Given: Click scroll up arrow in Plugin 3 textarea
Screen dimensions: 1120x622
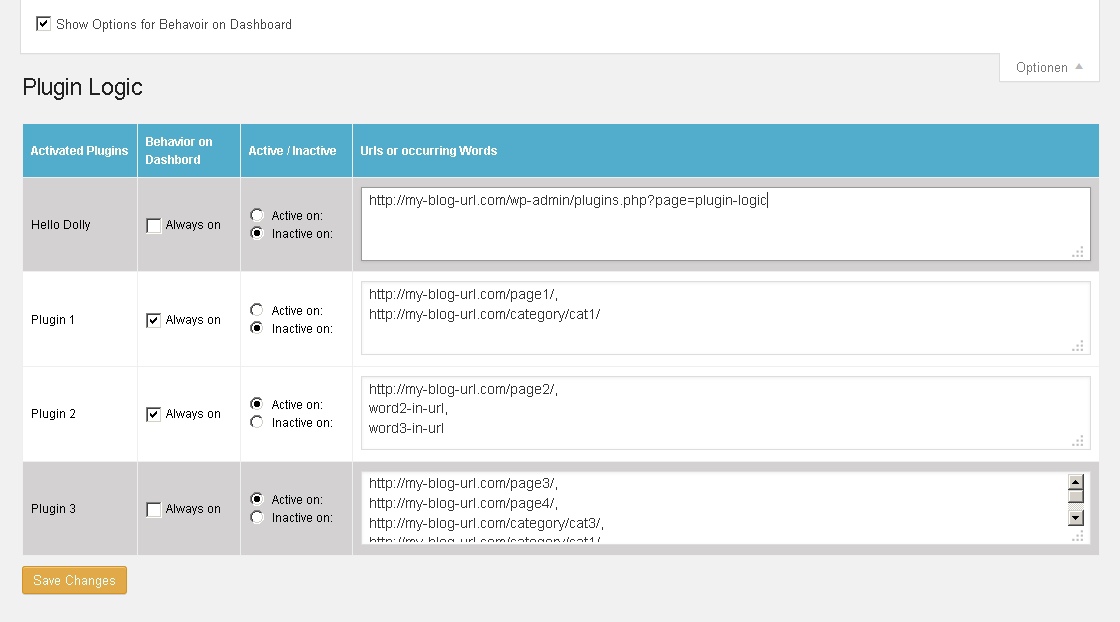Looking at the screenshot, I should [1076, 481].
